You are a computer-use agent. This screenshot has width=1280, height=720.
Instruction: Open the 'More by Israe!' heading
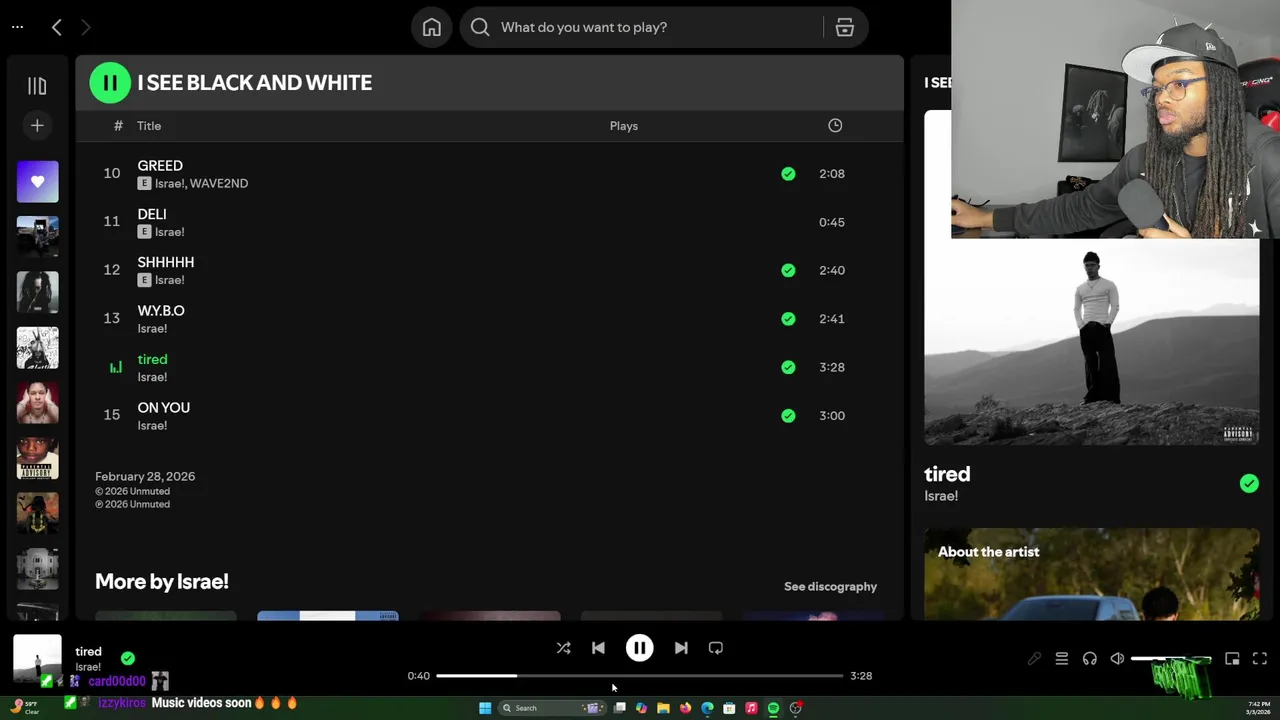[162, 581]
